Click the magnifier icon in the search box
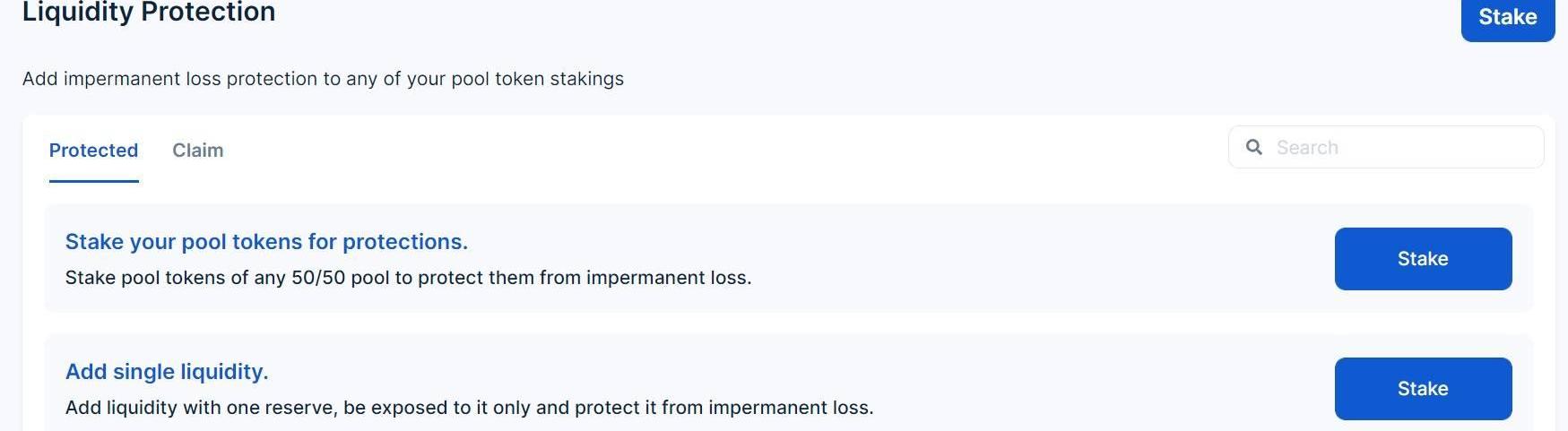This screenshot has height=431, width=1568. coord(1254,148)
